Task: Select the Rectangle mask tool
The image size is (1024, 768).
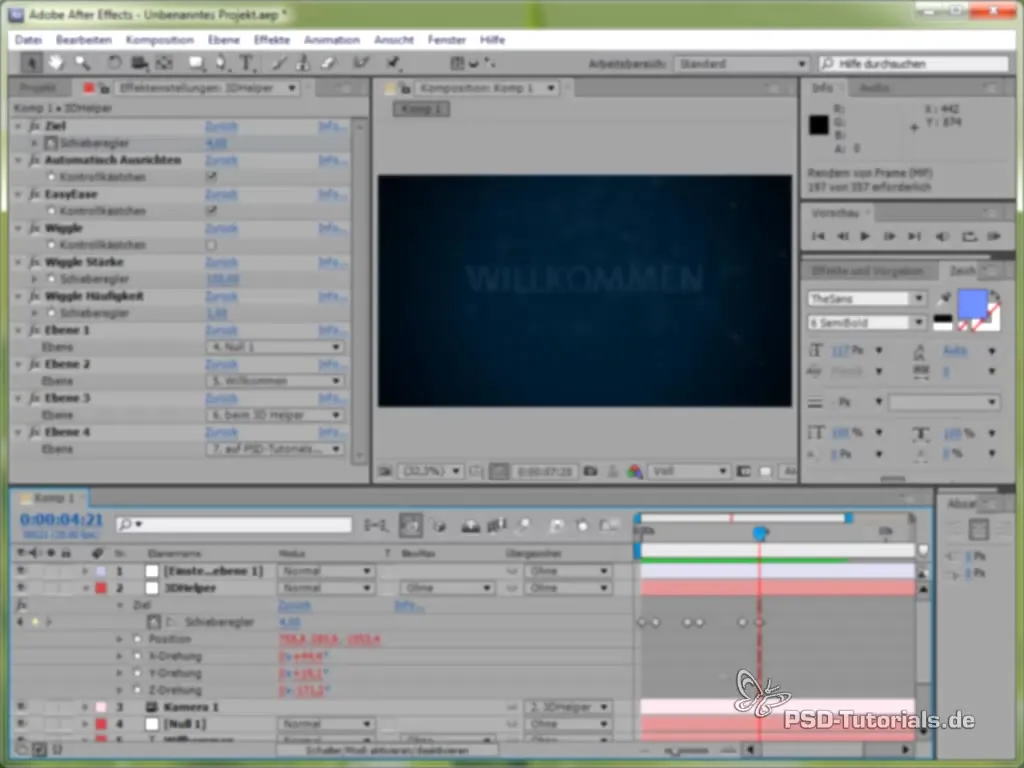Action: click(195, 63)
